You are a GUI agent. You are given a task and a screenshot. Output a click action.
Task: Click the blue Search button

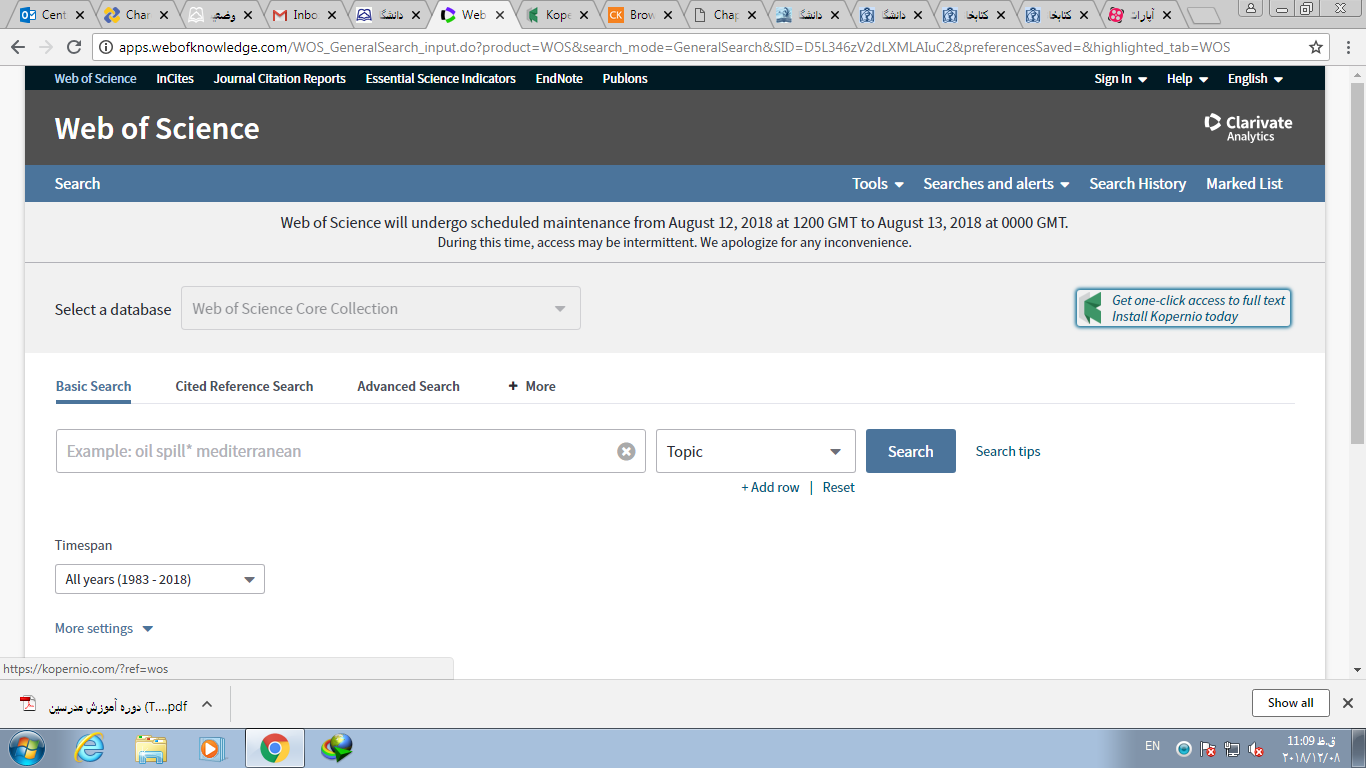tap(910, 451)
